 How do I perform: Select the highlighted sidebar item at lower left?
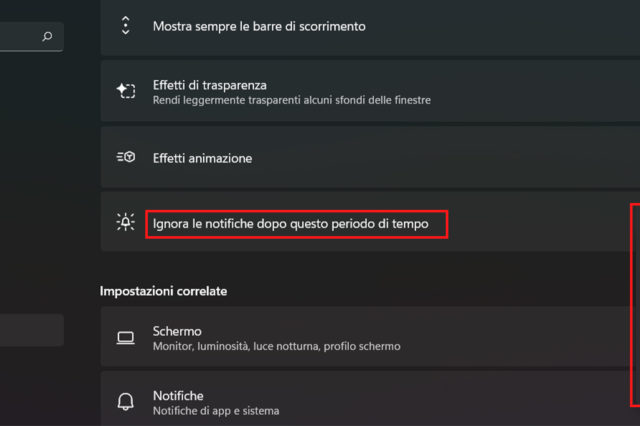coord(31,330)
